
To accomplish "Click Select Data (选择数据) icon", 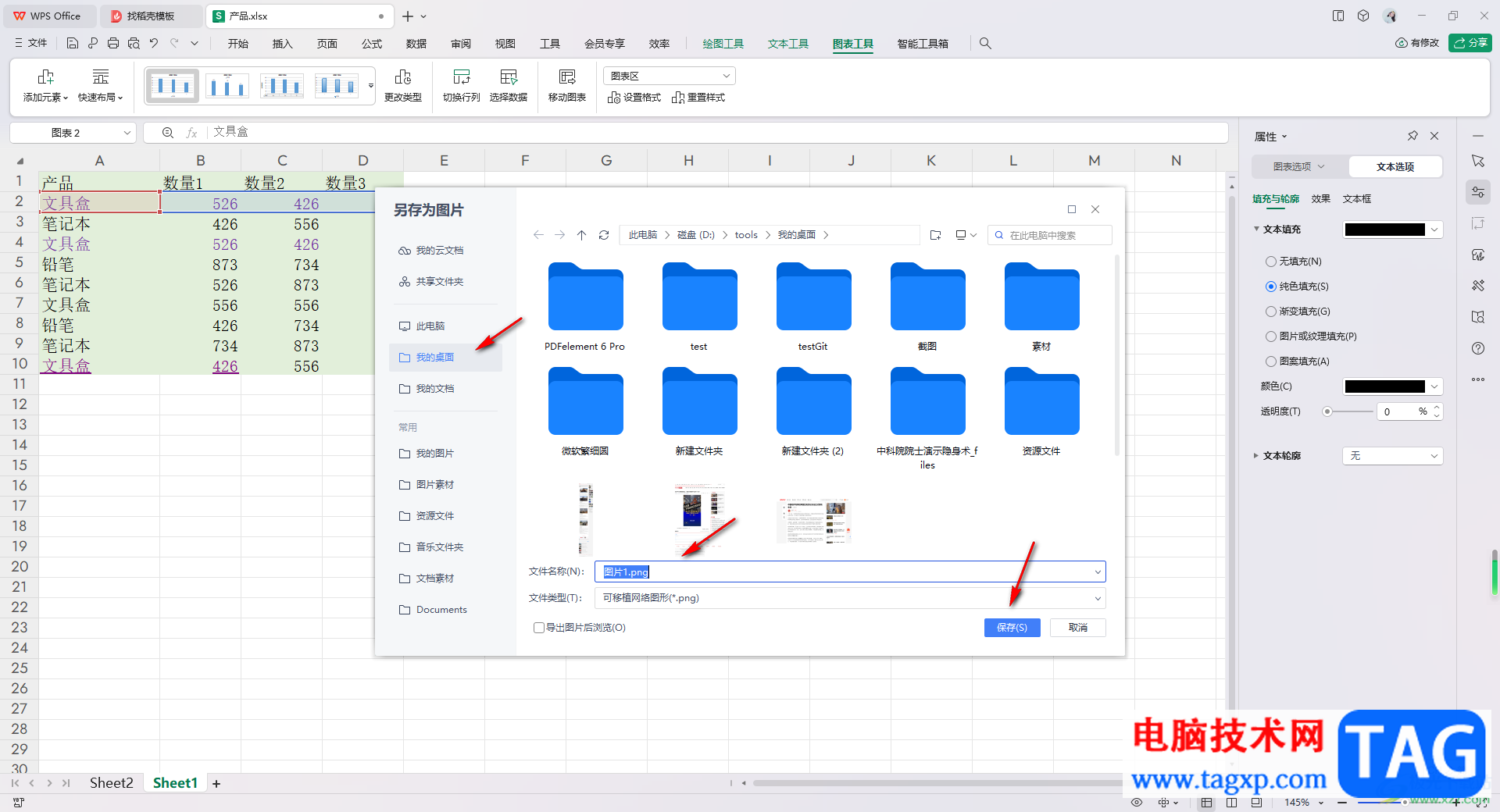I will [x=509, y=77].
